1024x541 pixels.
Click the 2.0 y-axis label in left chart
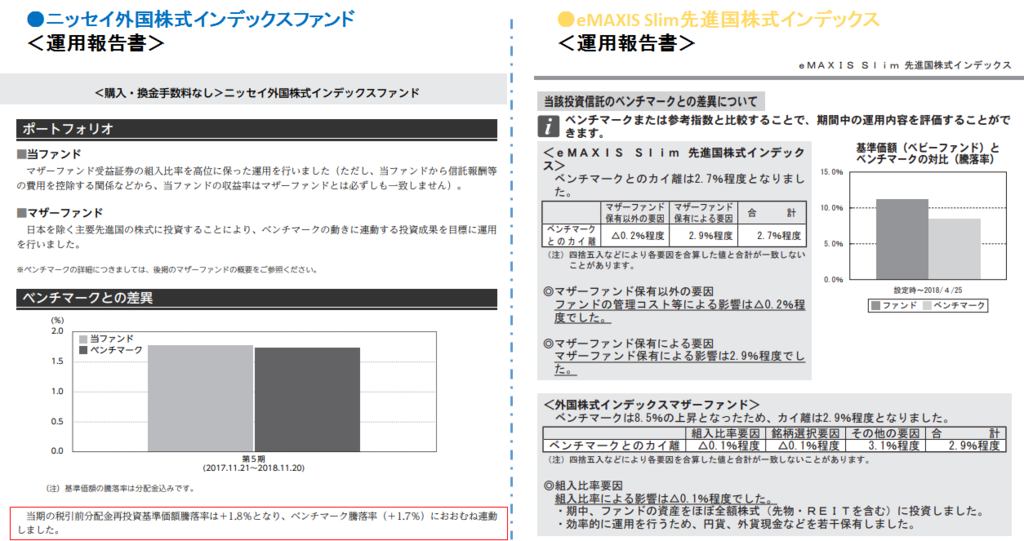(x=57, y=331)
